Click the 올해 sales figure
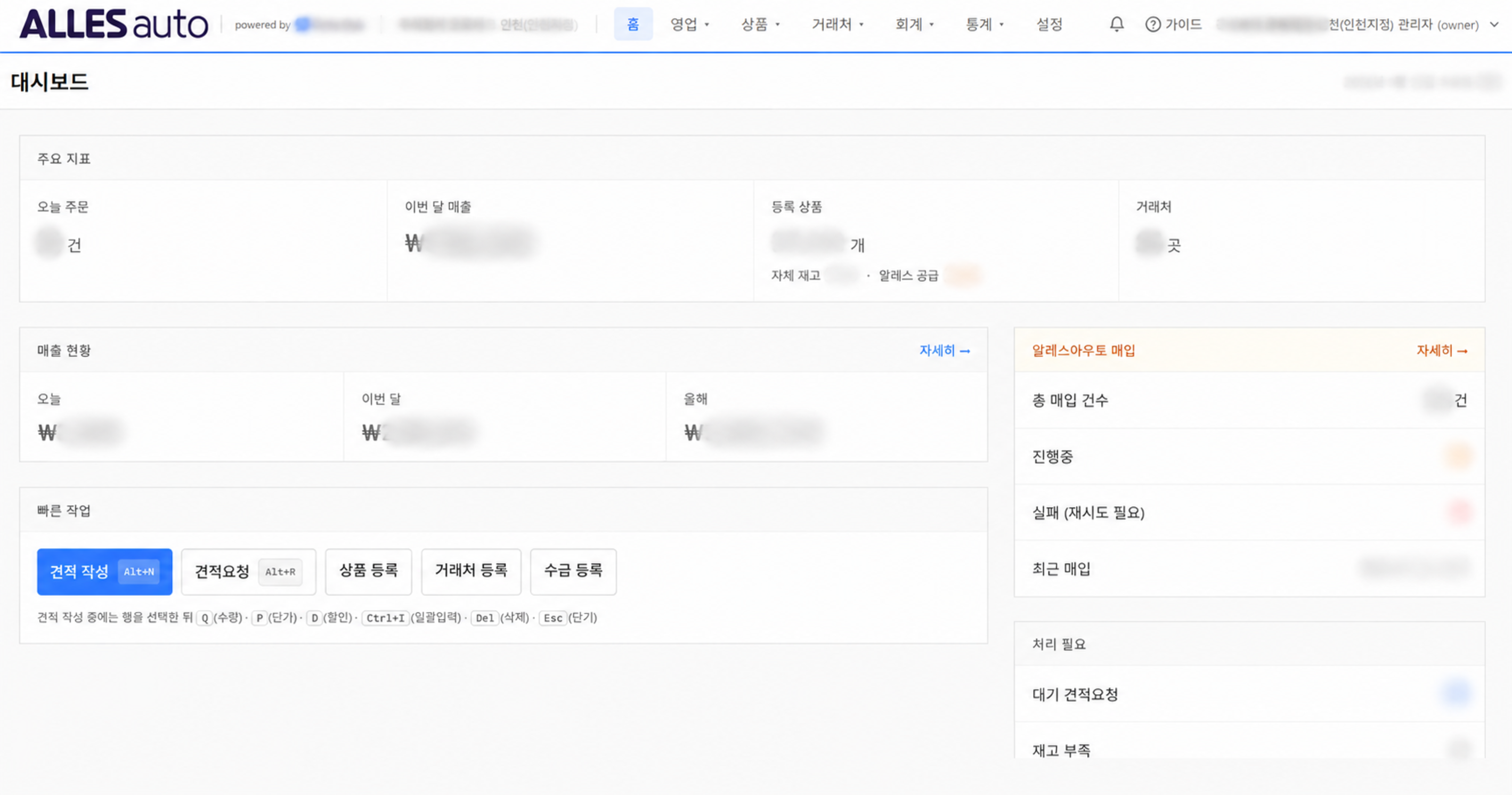The width and height of the screenshot is (1512, 795). 754,432
